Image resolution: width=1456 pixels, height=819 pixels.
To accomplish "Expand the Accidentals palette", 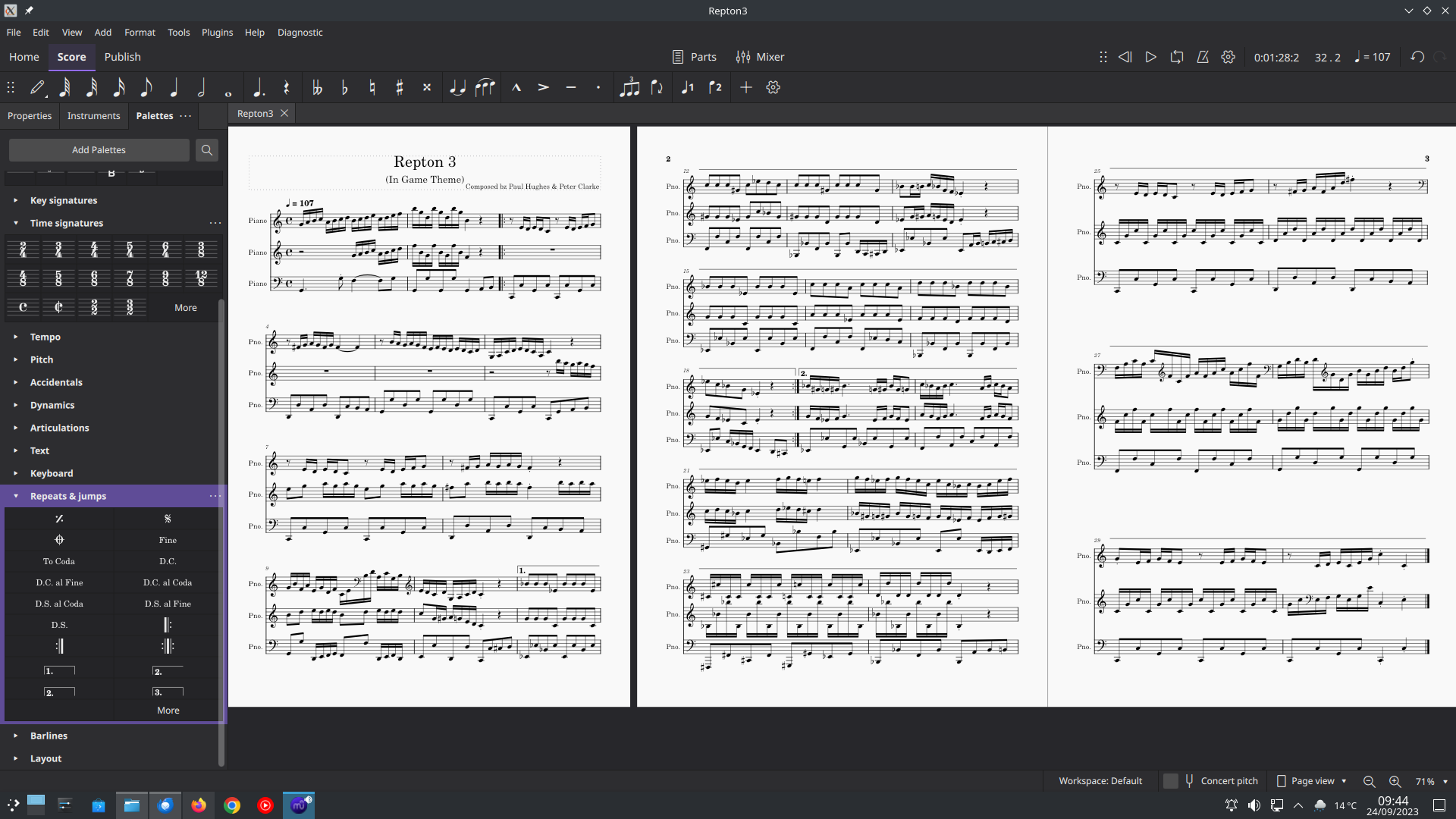I will pyautogui.click(x=16, y=382).
